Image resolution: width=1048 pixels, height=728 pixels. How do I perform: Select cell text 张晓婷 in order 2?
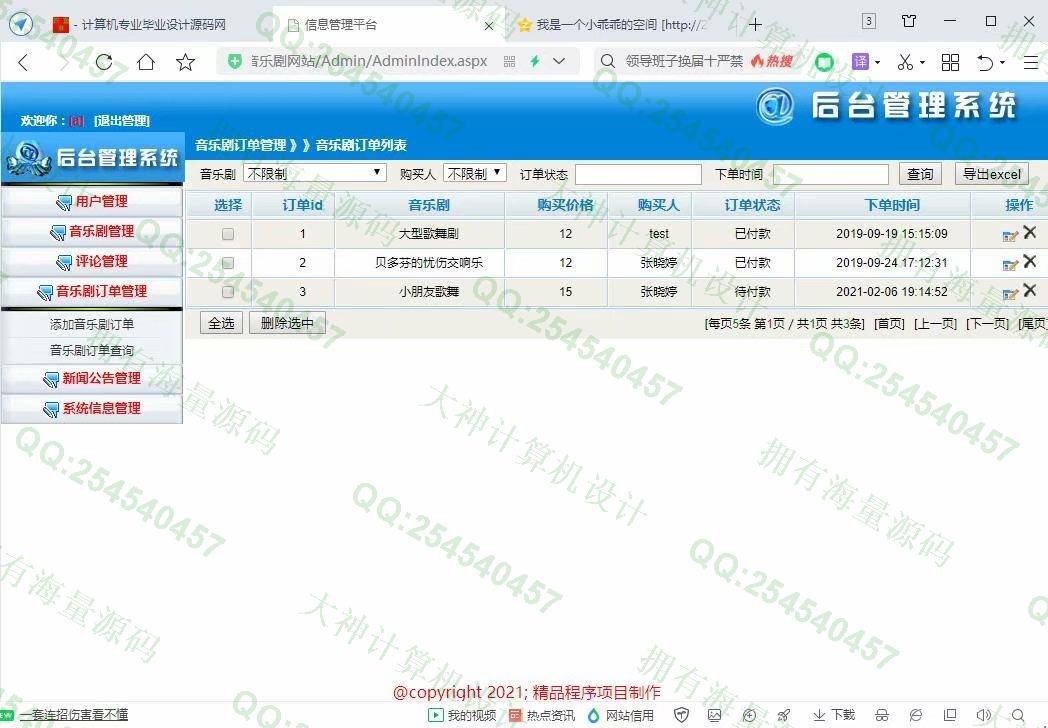(x=658, y=263)
